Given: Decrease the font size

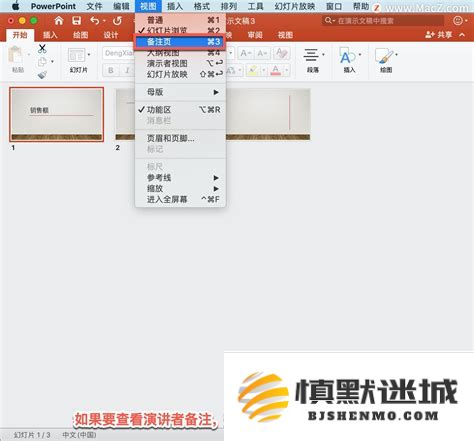Looking at the screenshot, I should (262, 53).
